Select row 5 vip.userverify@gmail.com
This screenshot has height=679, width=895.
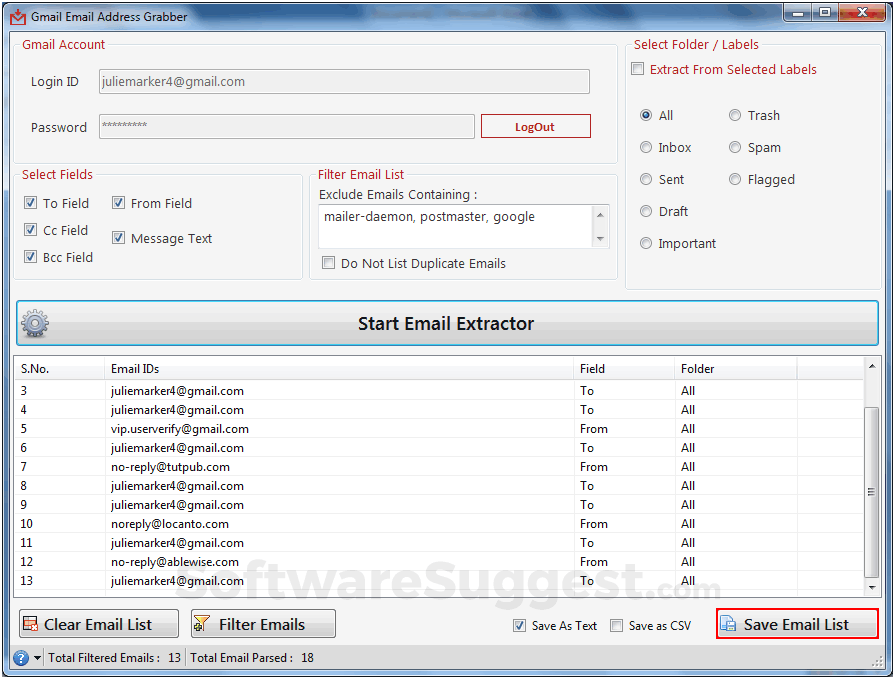439,429
